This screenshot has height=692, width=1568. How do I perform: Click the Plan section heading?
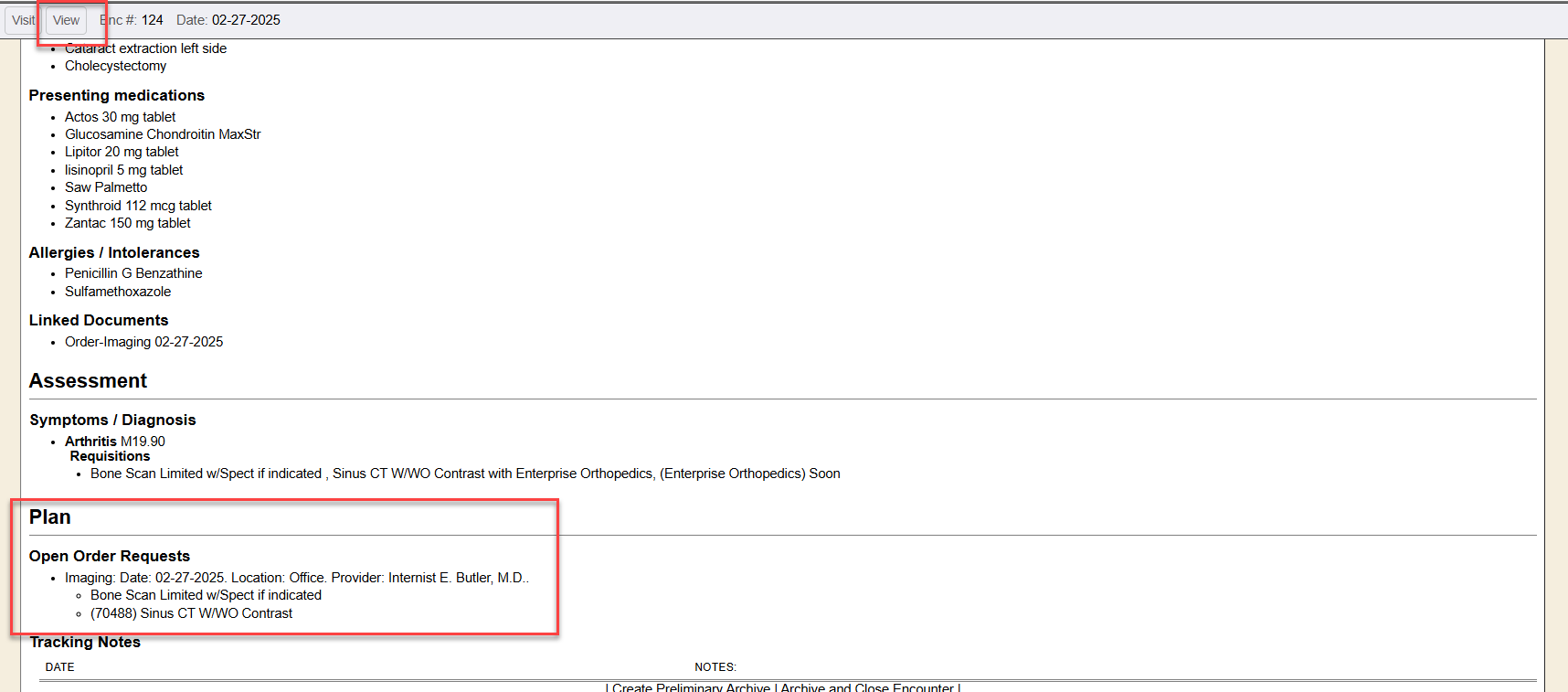(x=49, y=517)
